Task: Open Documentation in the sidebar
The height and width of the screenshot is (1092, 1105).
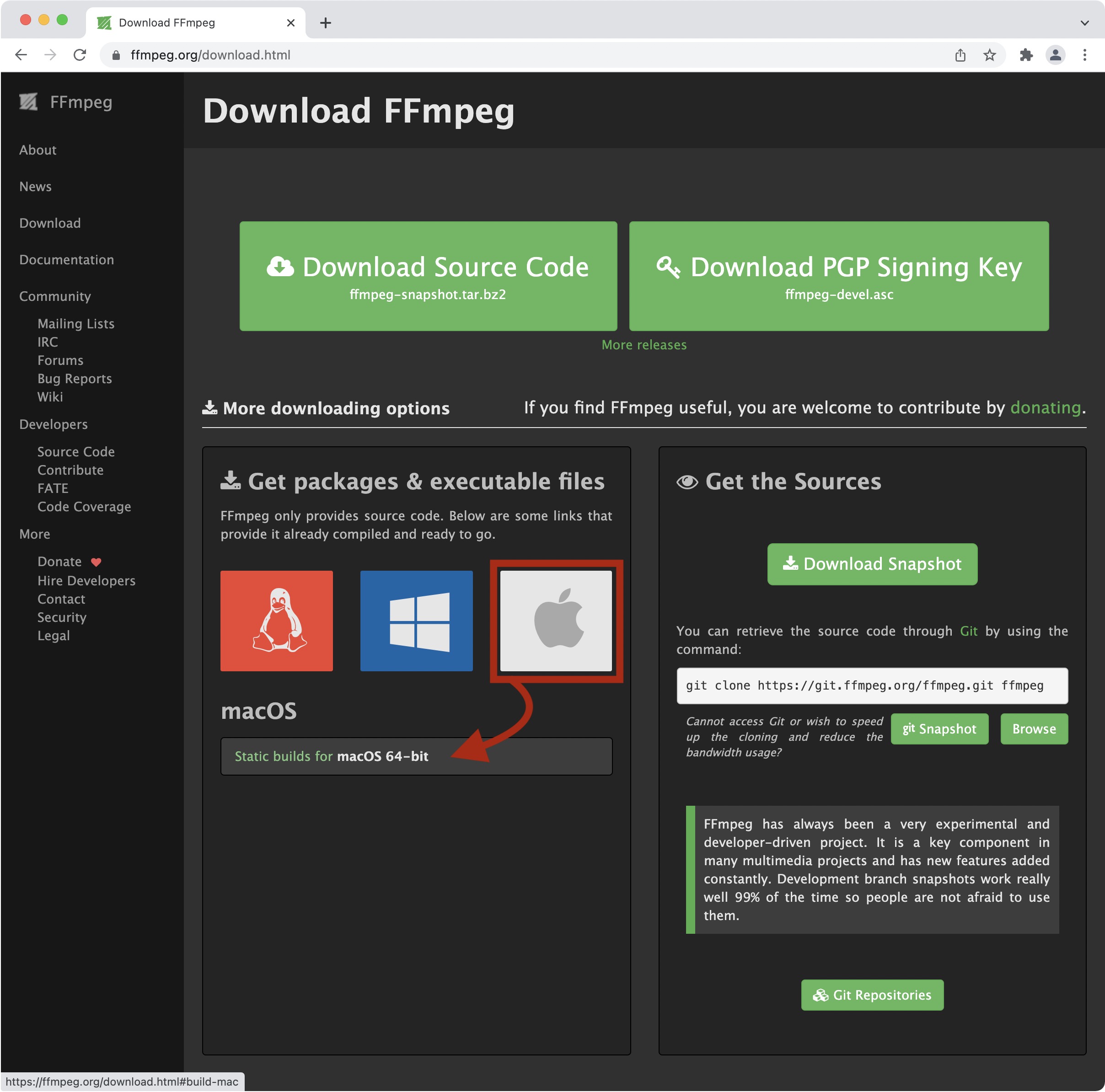Action: [x=66, y=260]
